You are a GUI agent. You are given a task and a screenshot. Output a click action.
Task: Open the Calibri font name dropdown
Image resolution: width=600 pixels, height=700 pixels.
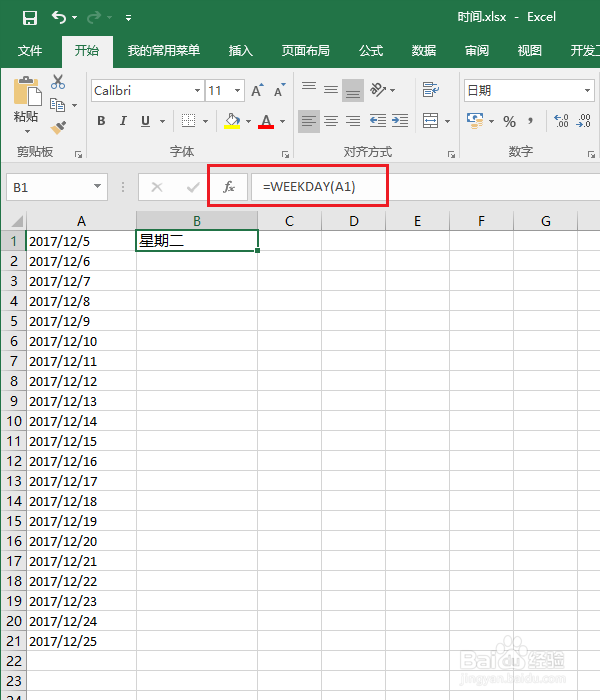[197, 91]
